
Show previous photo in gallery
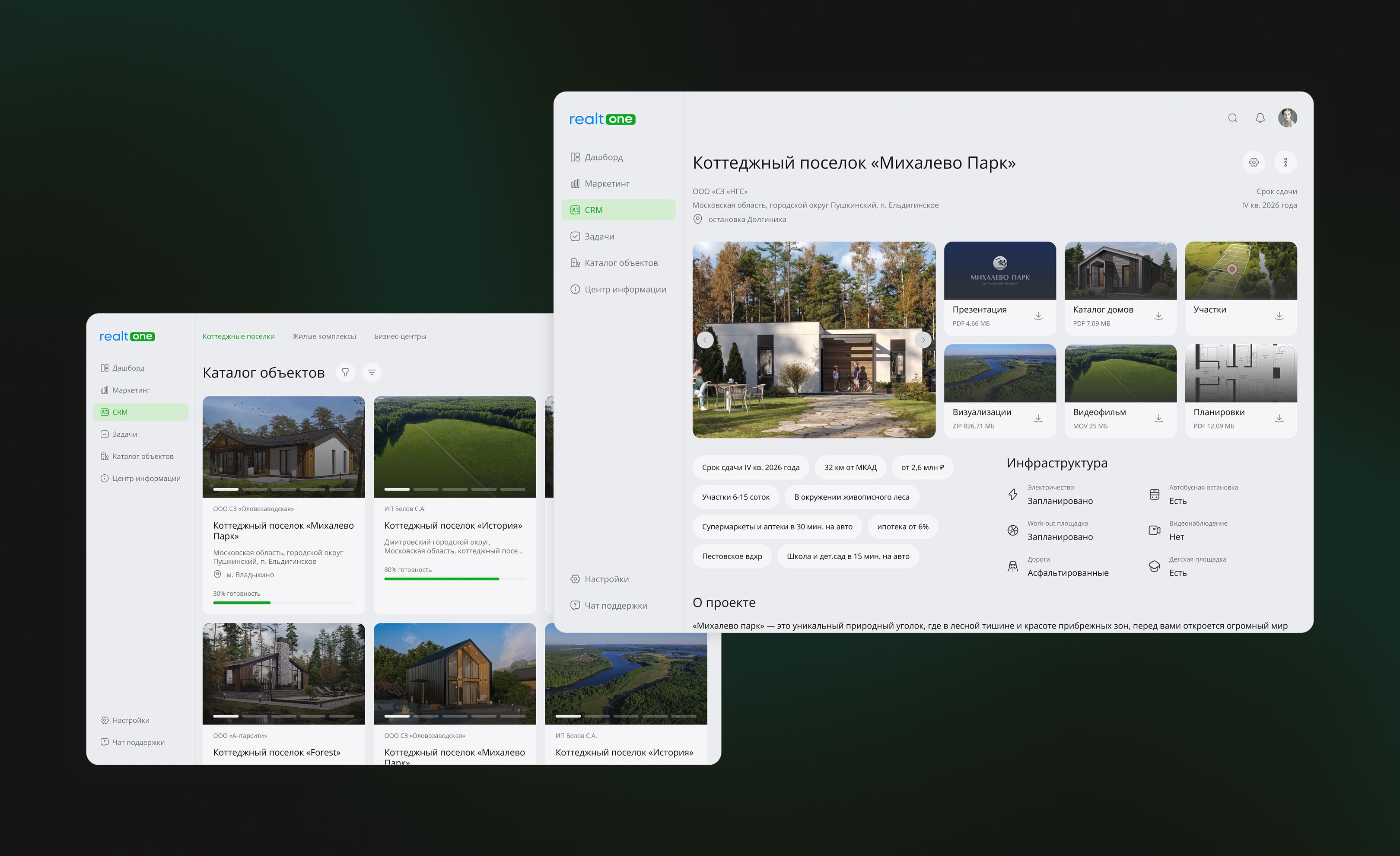point(705,340)
